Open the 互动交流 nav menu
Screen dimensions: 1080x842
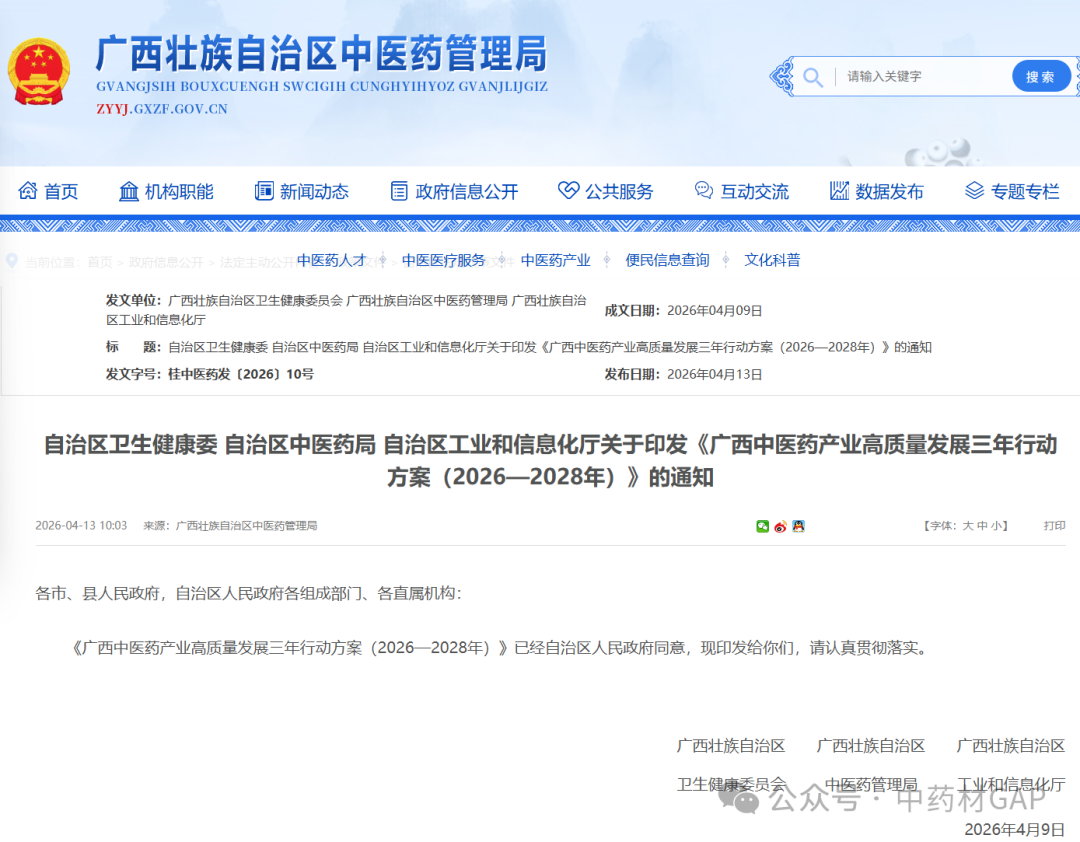tap(754, 192)
